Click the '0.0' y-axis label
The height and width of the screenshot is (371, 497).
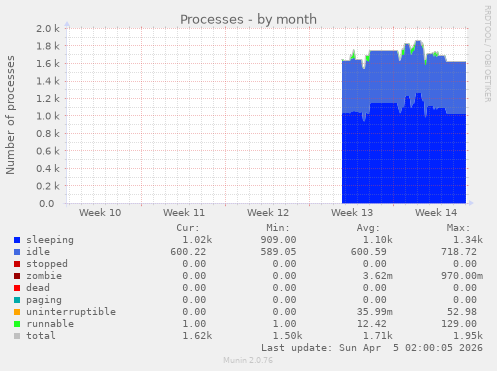pos(47,204)
